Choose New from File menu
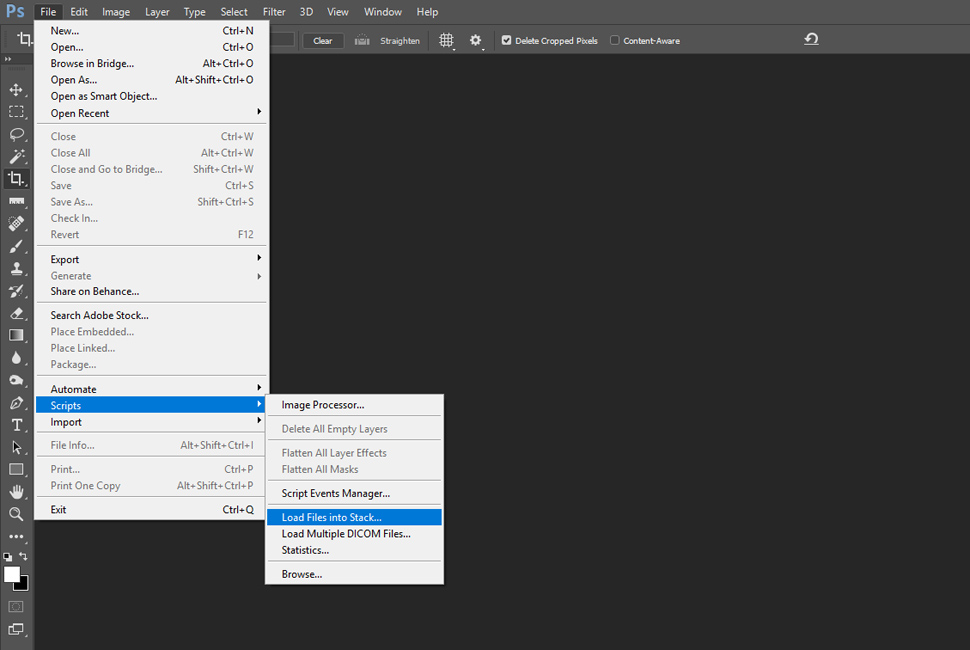The image size is (970, 650). [152, 30]
